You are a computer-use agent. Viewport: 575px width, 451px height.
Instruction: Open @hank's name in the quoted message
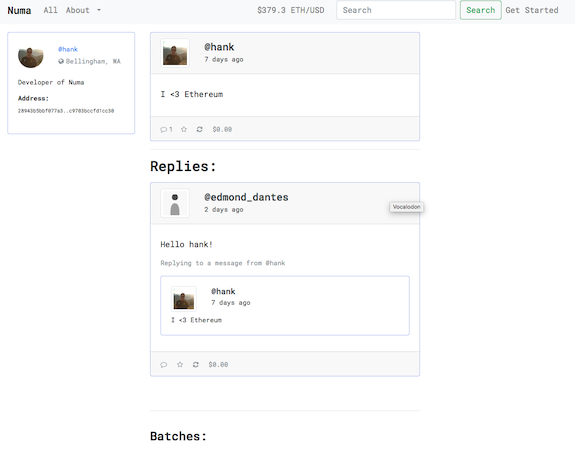223,292
